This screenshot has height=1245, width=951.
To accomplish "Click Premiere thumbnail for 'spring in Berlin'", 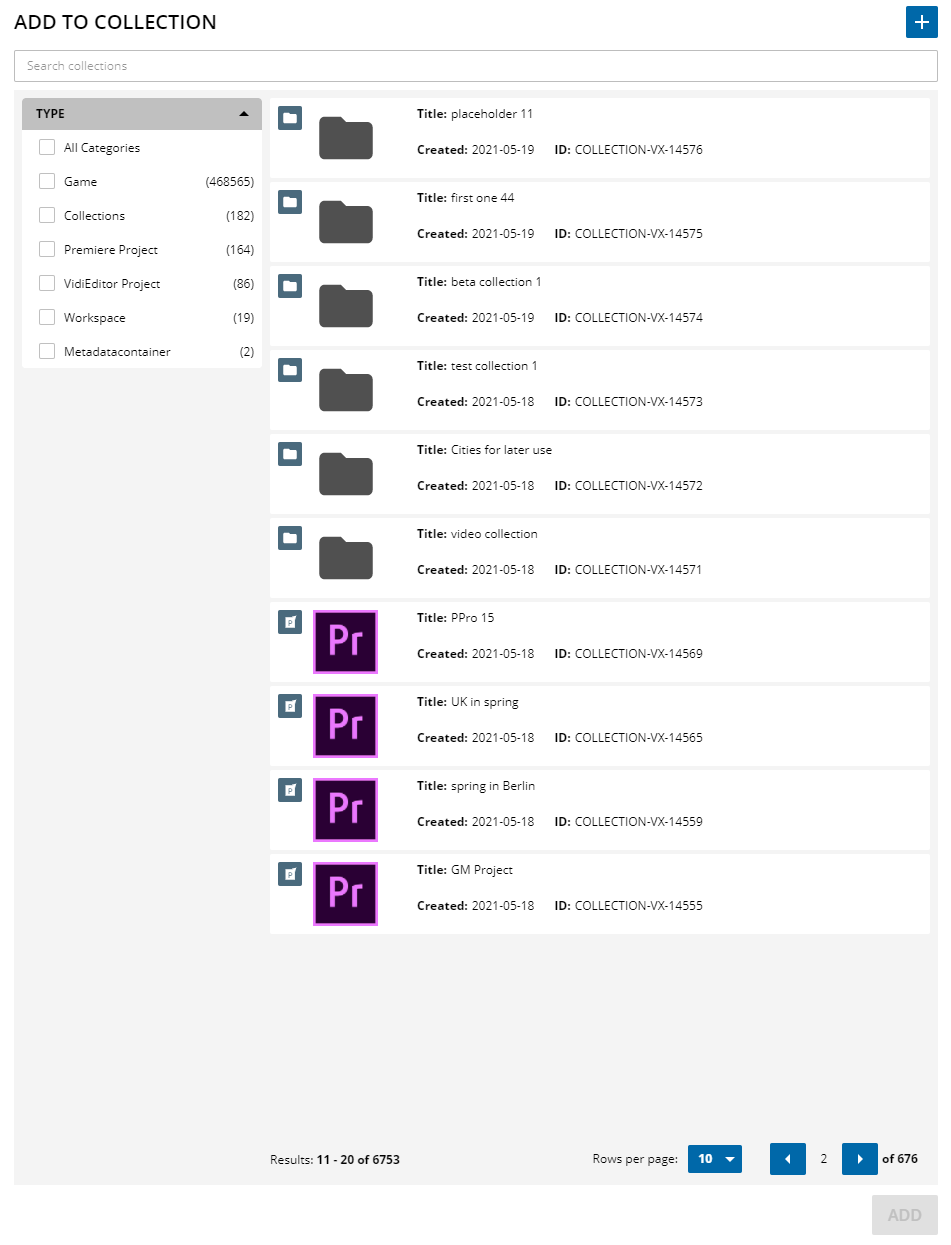I will click(x=345, y=810).
